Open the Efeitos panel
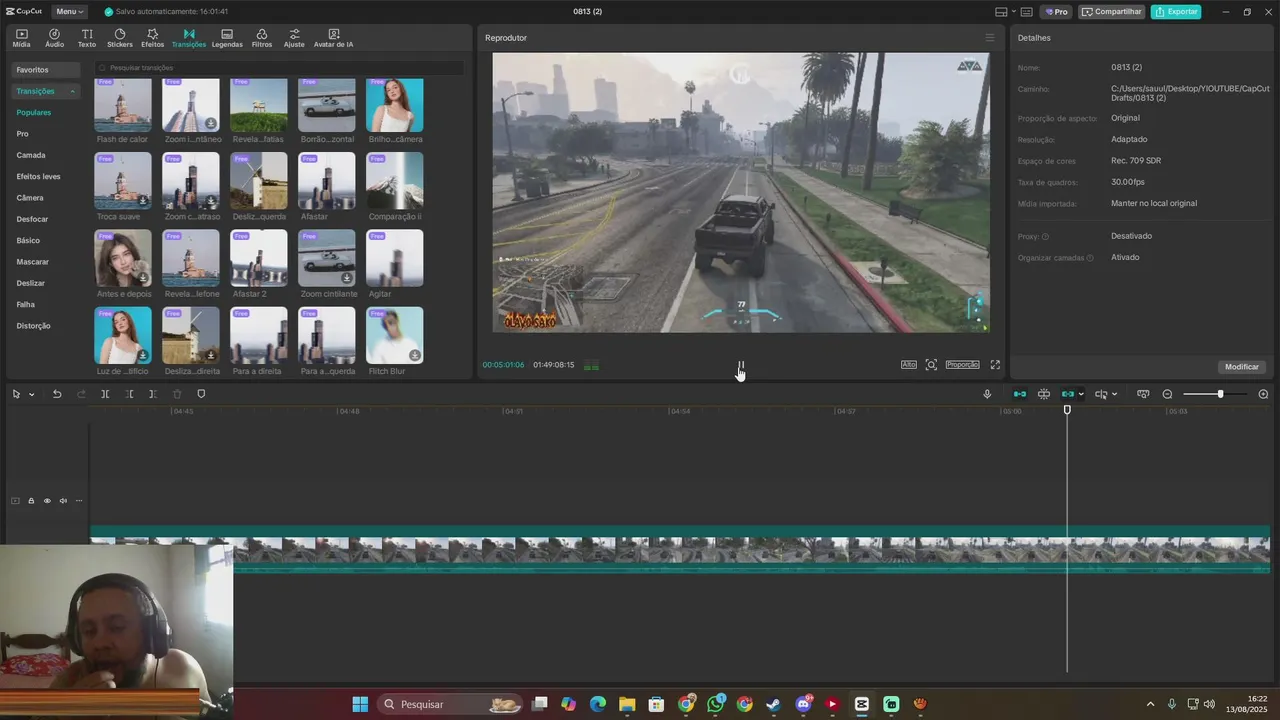The image size is (1280, 720). coord(153,38)
